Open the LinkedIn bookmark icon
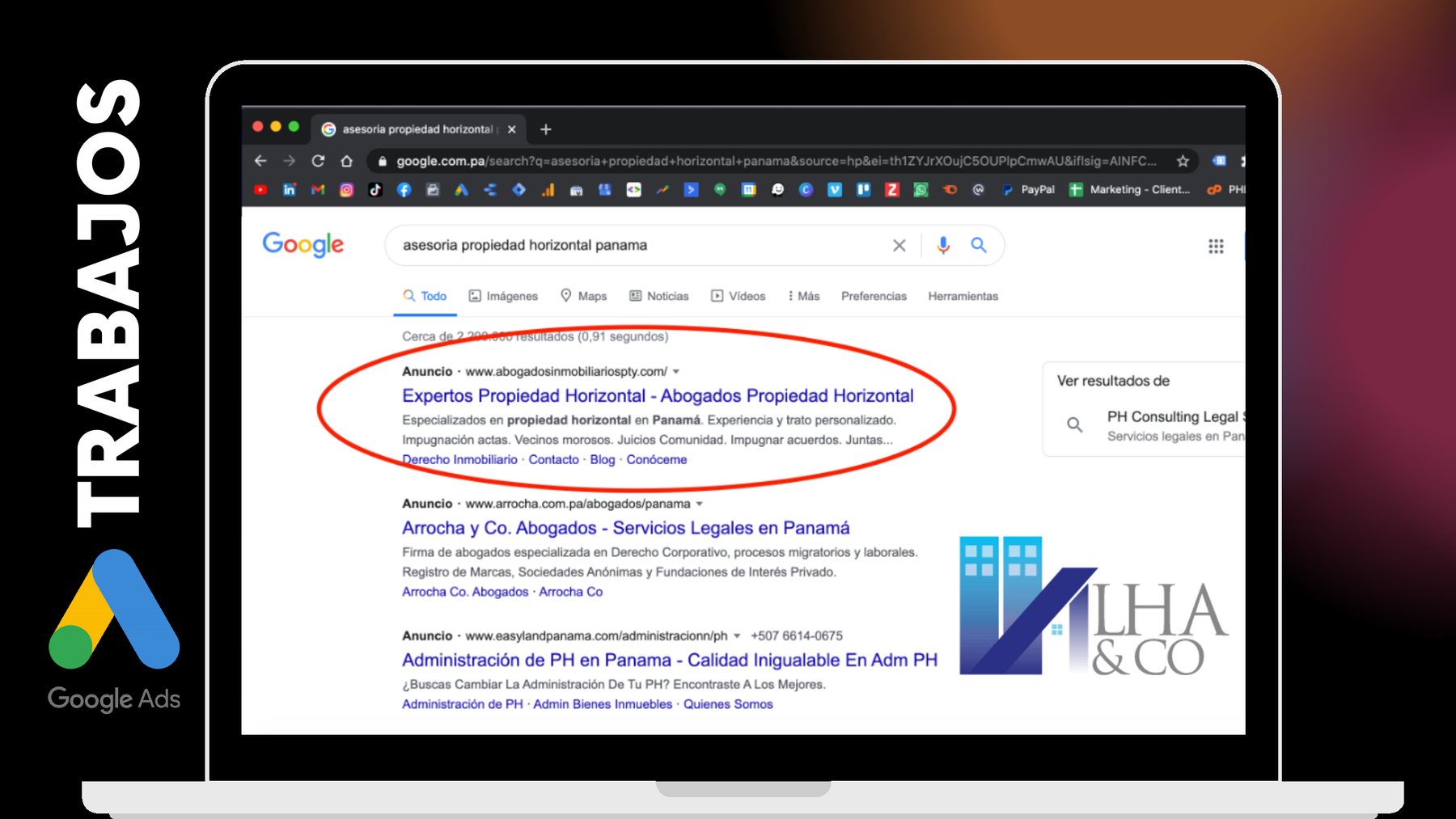 point(289,190)
